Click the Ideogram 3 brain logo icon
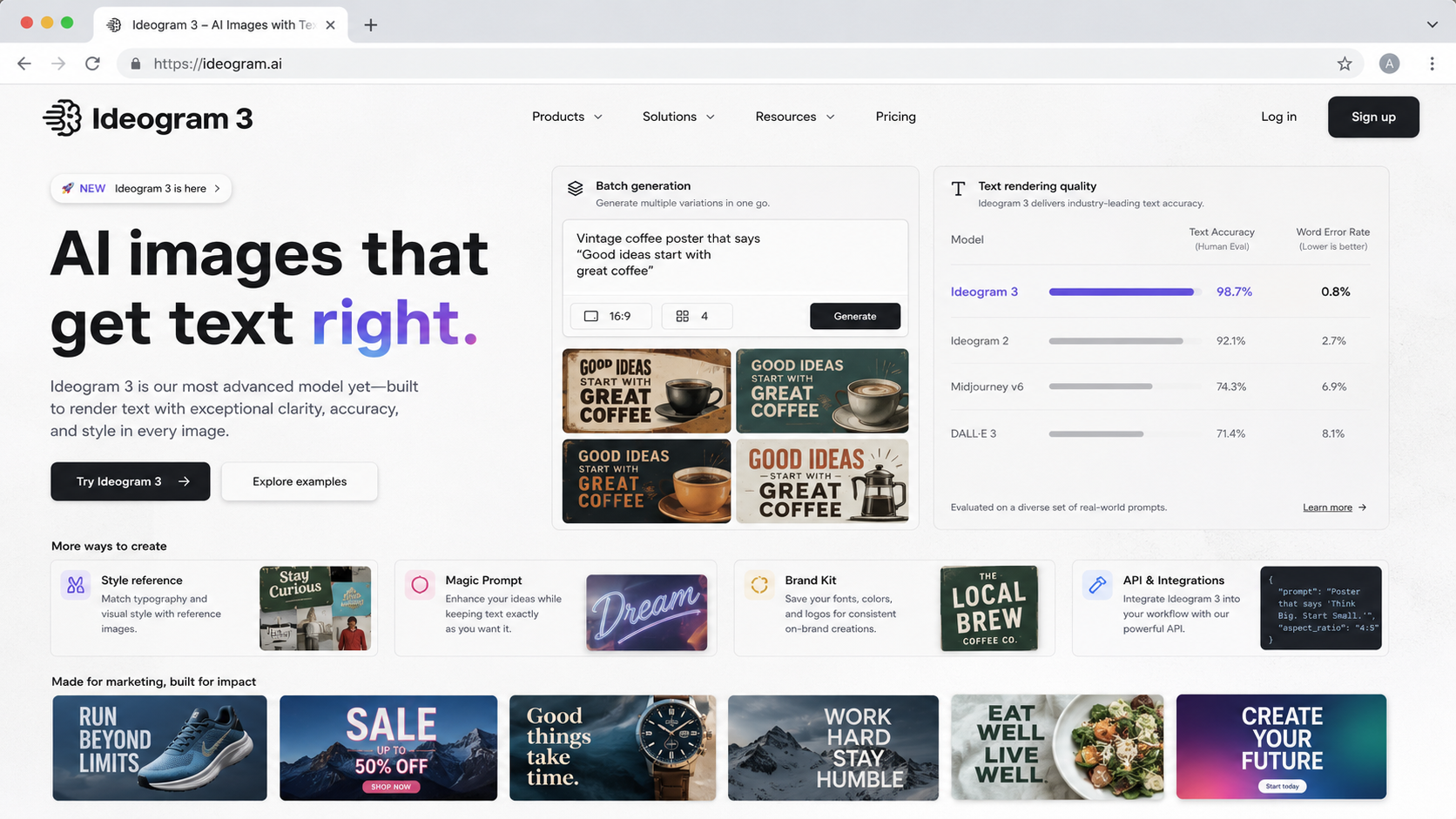1456x819 pixels. click(63, 117)
